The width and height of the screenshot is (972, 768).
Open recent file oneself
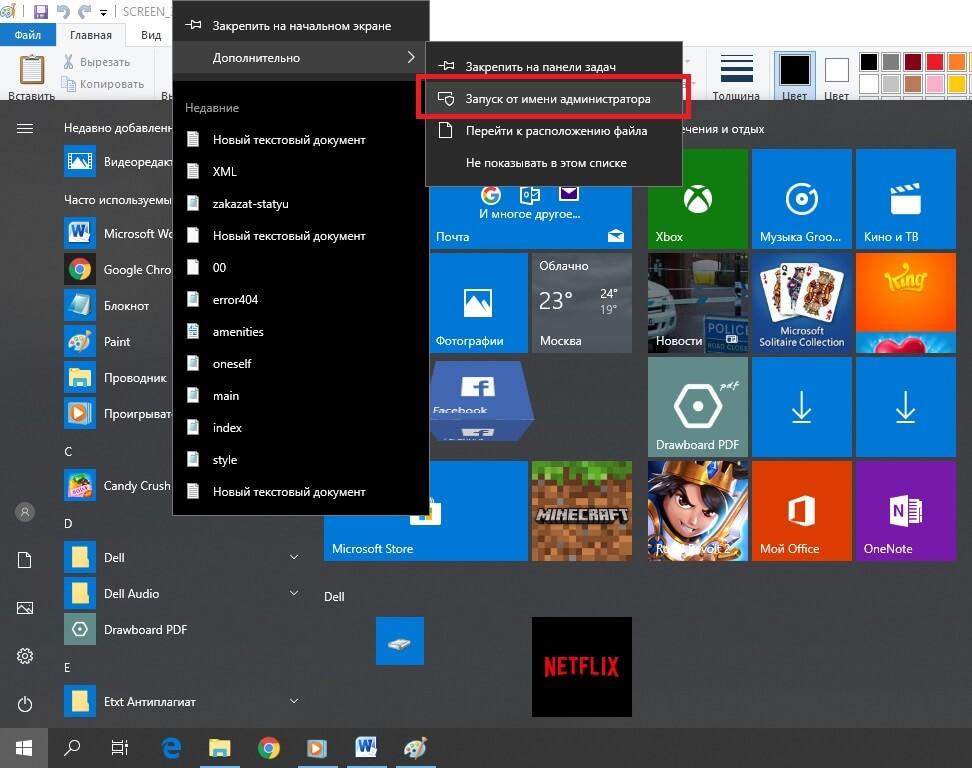tap(301, 364)
